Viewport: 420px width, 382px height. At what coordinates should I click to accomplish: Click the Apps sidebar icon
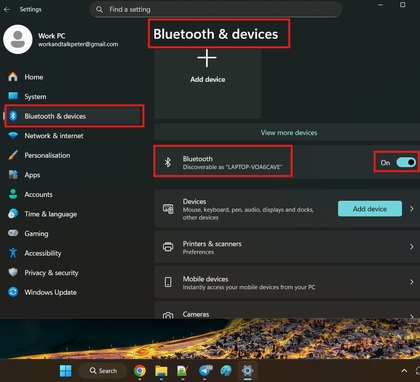13,175
